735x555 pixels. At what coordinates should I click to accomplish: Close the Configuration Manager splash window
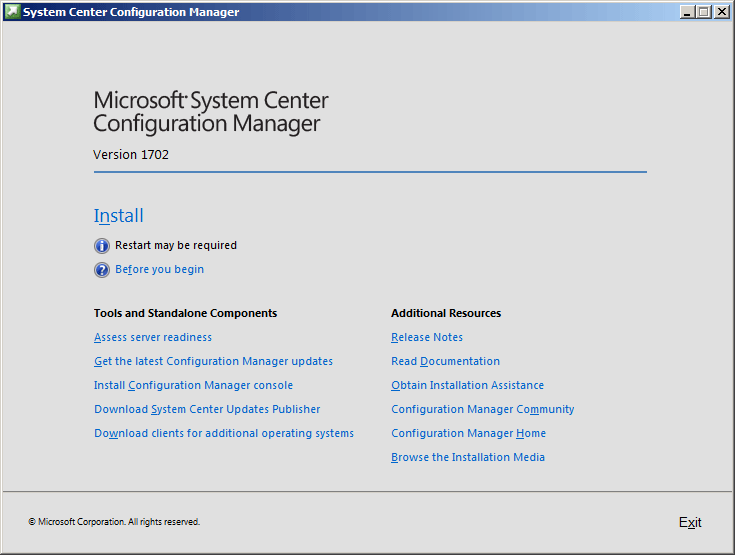coord(721,12)
